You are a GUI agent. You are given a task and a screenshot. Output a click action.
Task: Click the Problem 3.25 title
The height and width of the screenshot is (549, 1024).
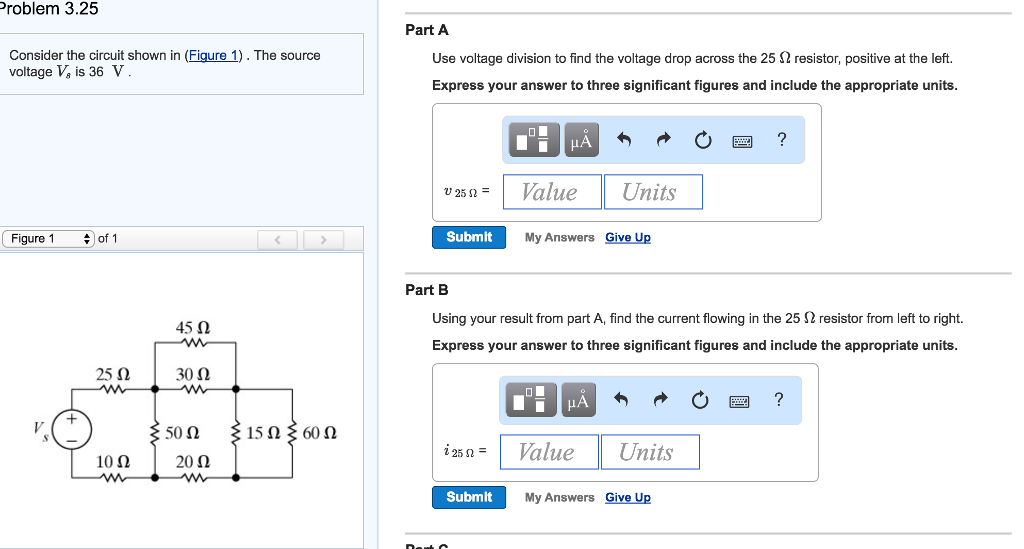(x=49, y=8)
